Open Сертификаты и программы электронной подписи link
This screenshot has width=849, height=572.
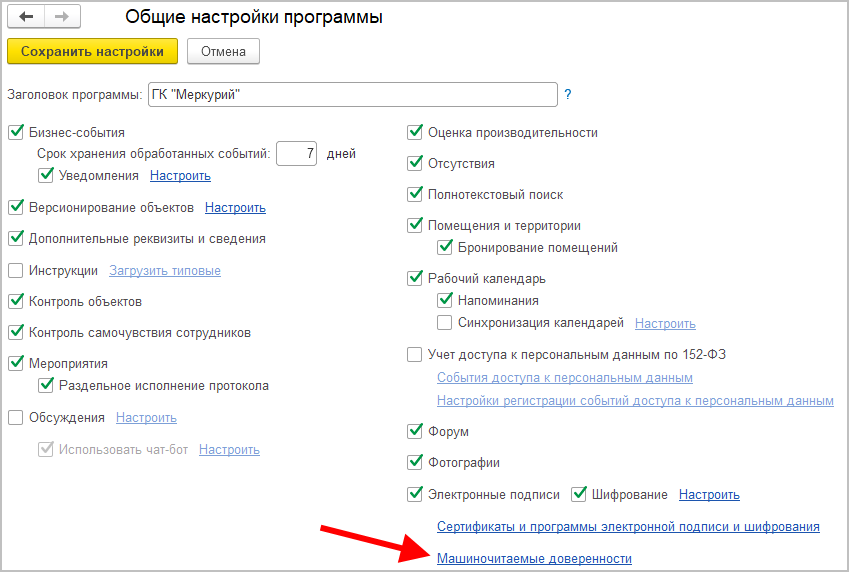[628, 526]
